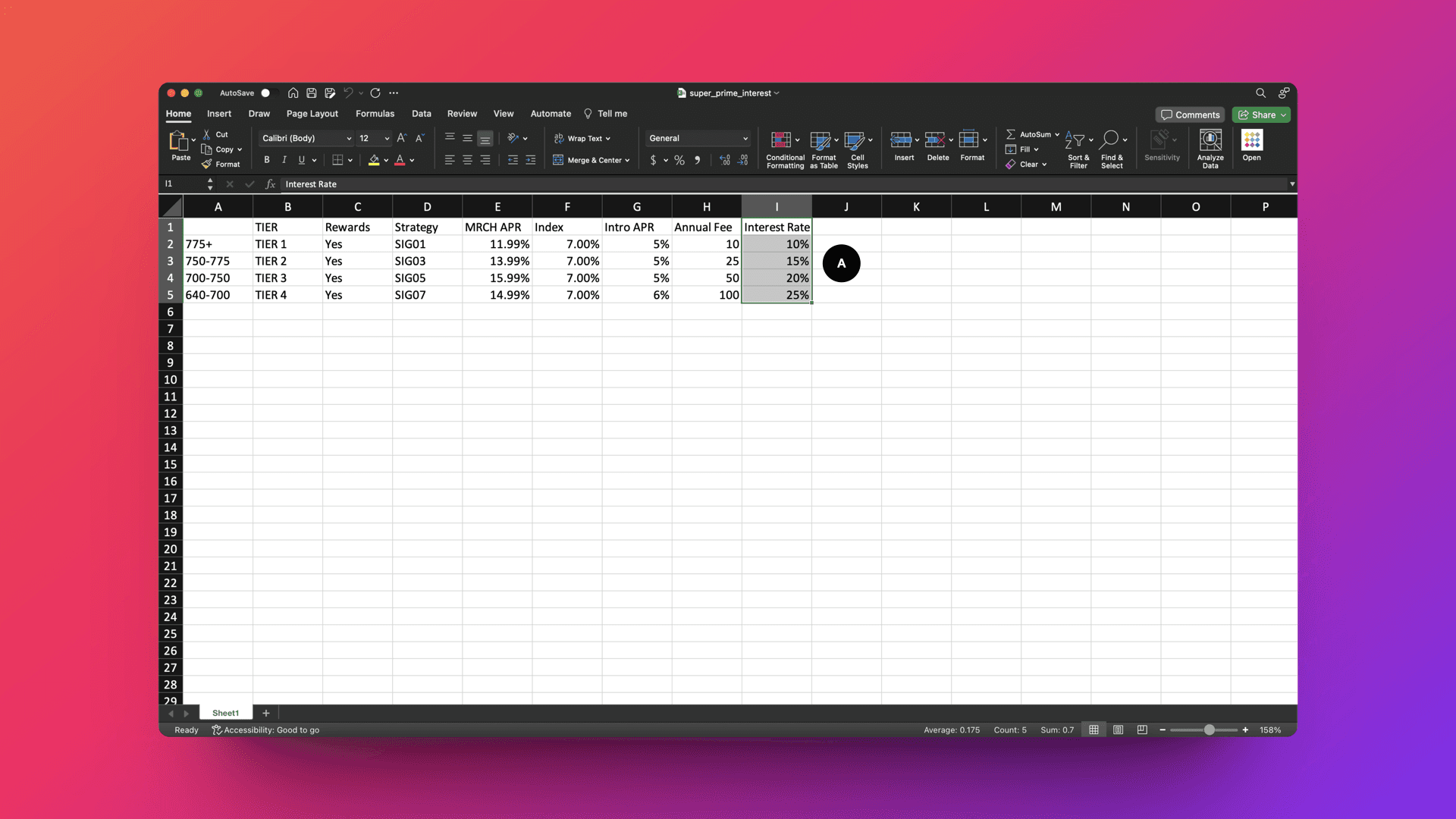Open the Review ribbon tab
The image size is (1456, 819).
[x=462, y=114]
